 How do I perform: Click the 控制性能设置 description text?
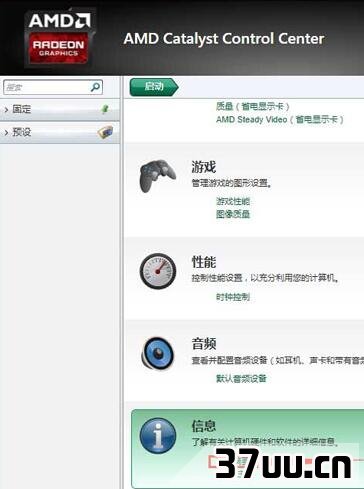(x=265, y=278)
